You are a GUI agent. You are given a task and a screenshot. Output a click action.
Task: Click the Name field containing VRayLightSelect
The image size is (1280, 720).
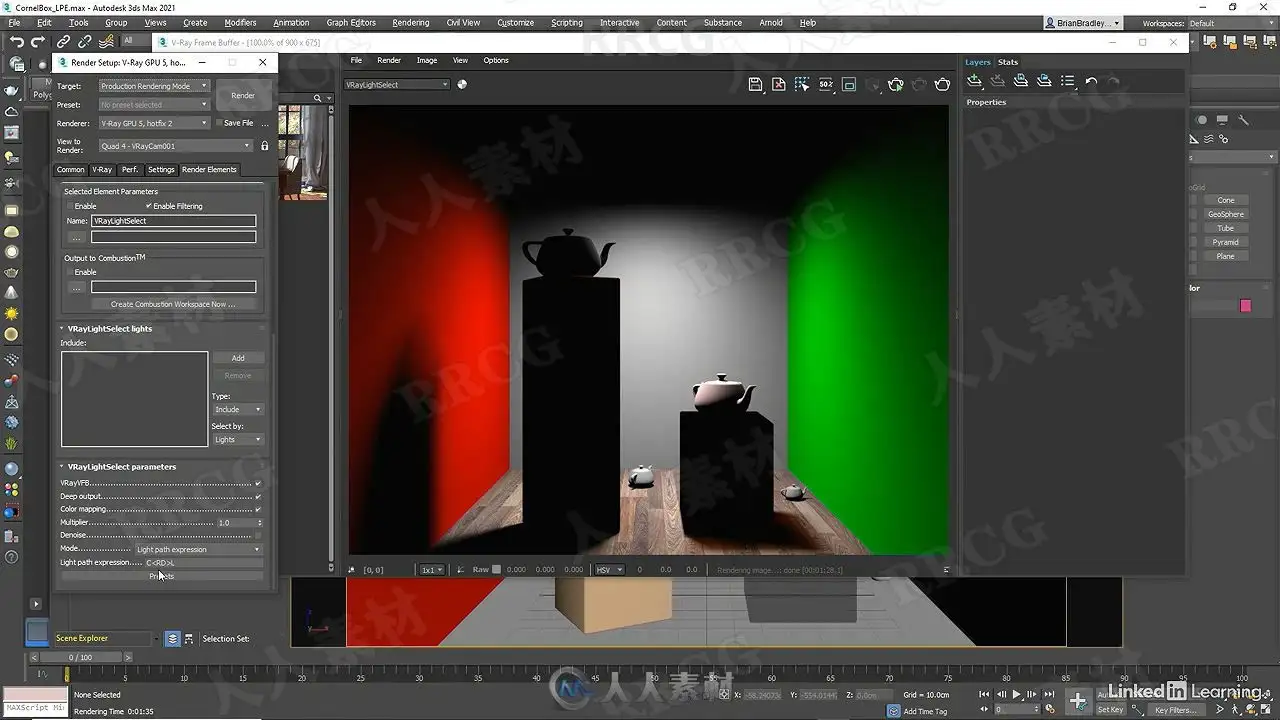coord(173,221)
